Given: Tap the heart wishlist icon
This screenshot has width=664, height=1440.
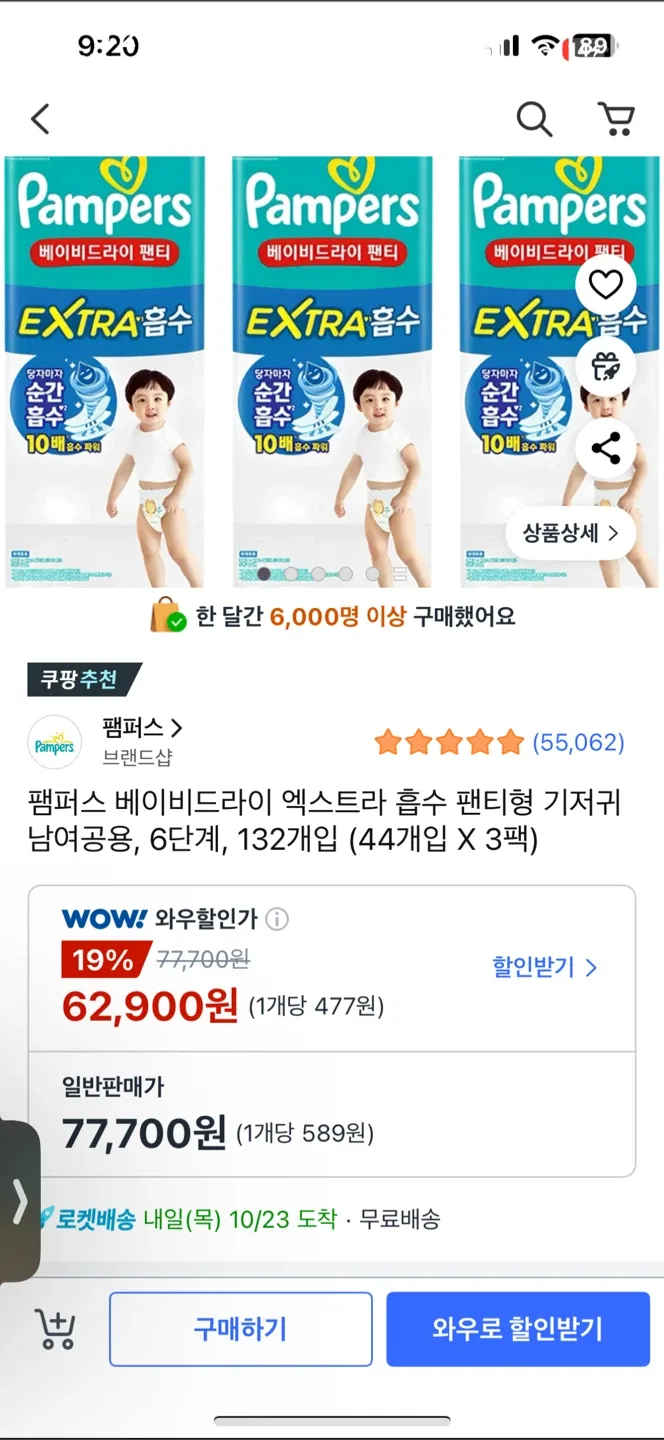Looking at the screenshot, I should pyautogui.click(x=606, y=286).
